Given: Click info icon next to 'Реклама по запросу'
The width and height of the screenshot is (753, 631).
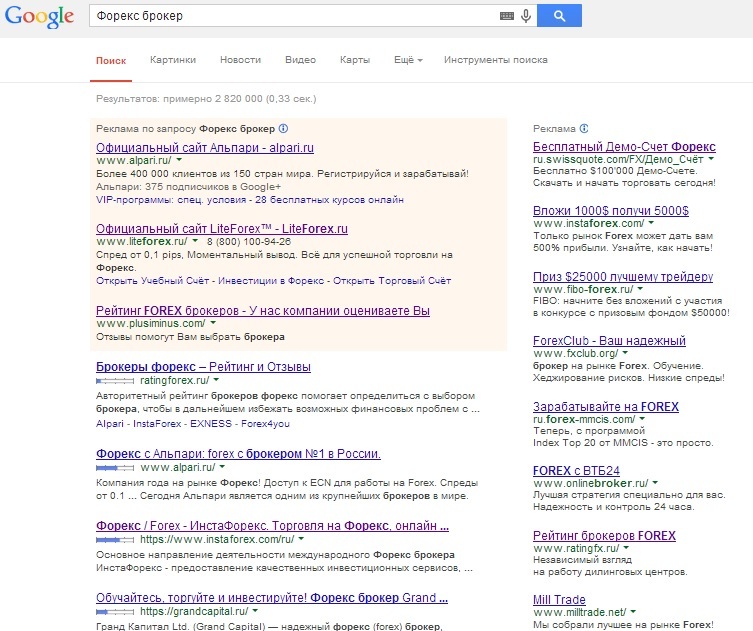Looking at the screenshot, I should (283, 128).
